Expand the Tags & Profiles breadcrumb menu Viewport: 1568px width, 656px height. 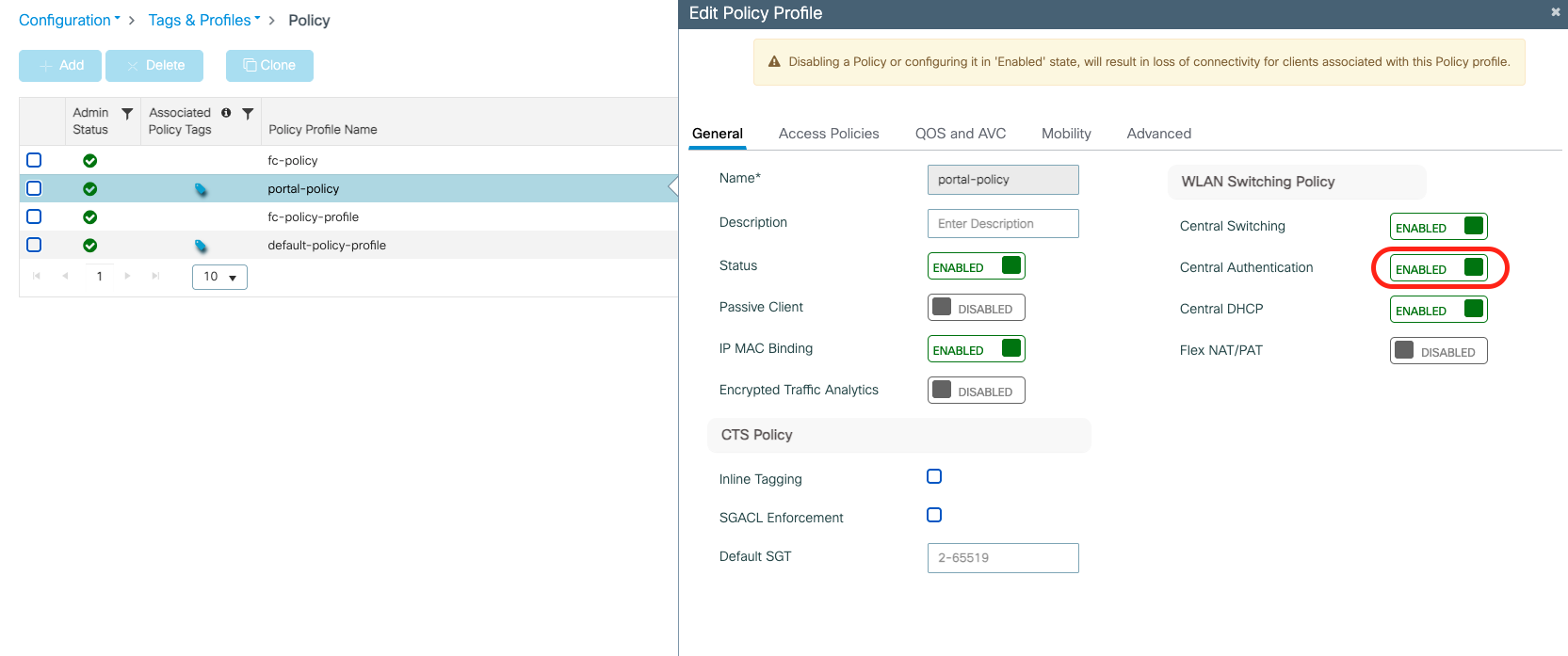pos(203,20)
